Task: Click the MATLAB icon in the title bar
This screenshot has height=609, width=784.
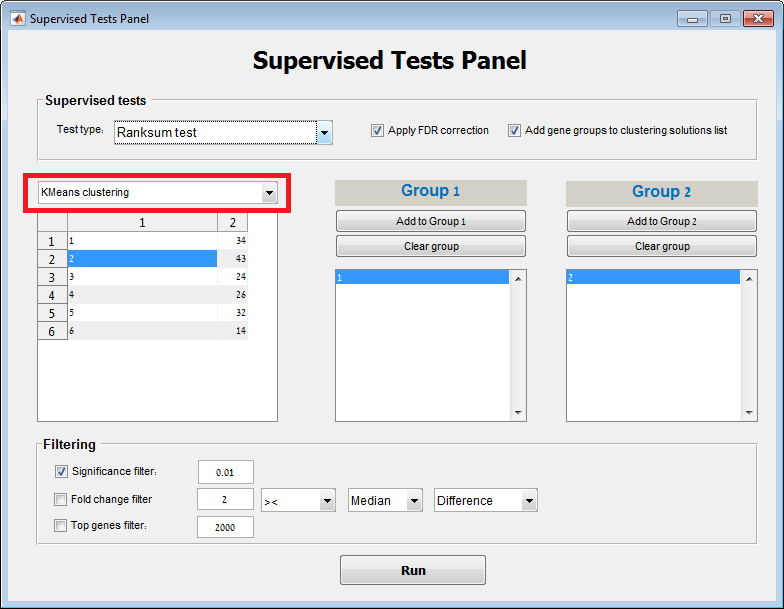Action: (x=17, y=18)
